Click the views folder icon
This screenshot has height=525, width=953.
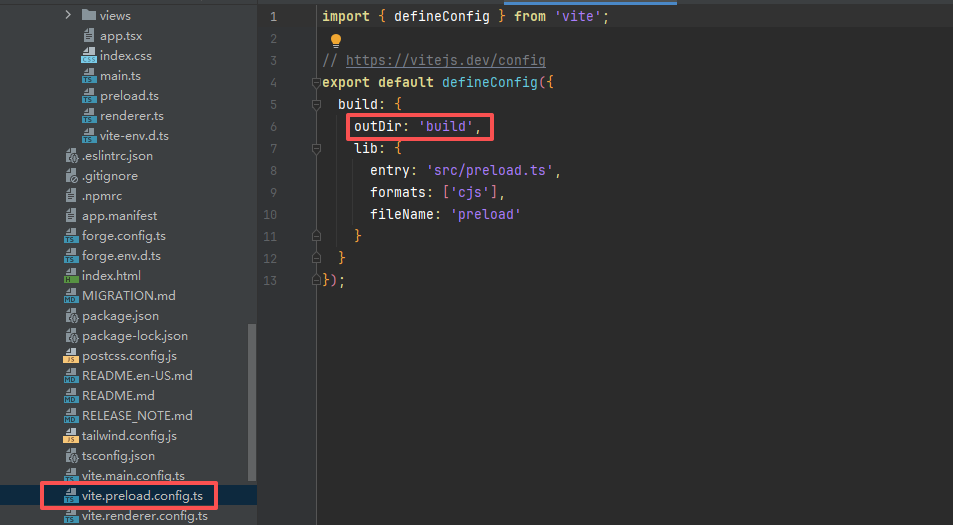coord(89,15)
